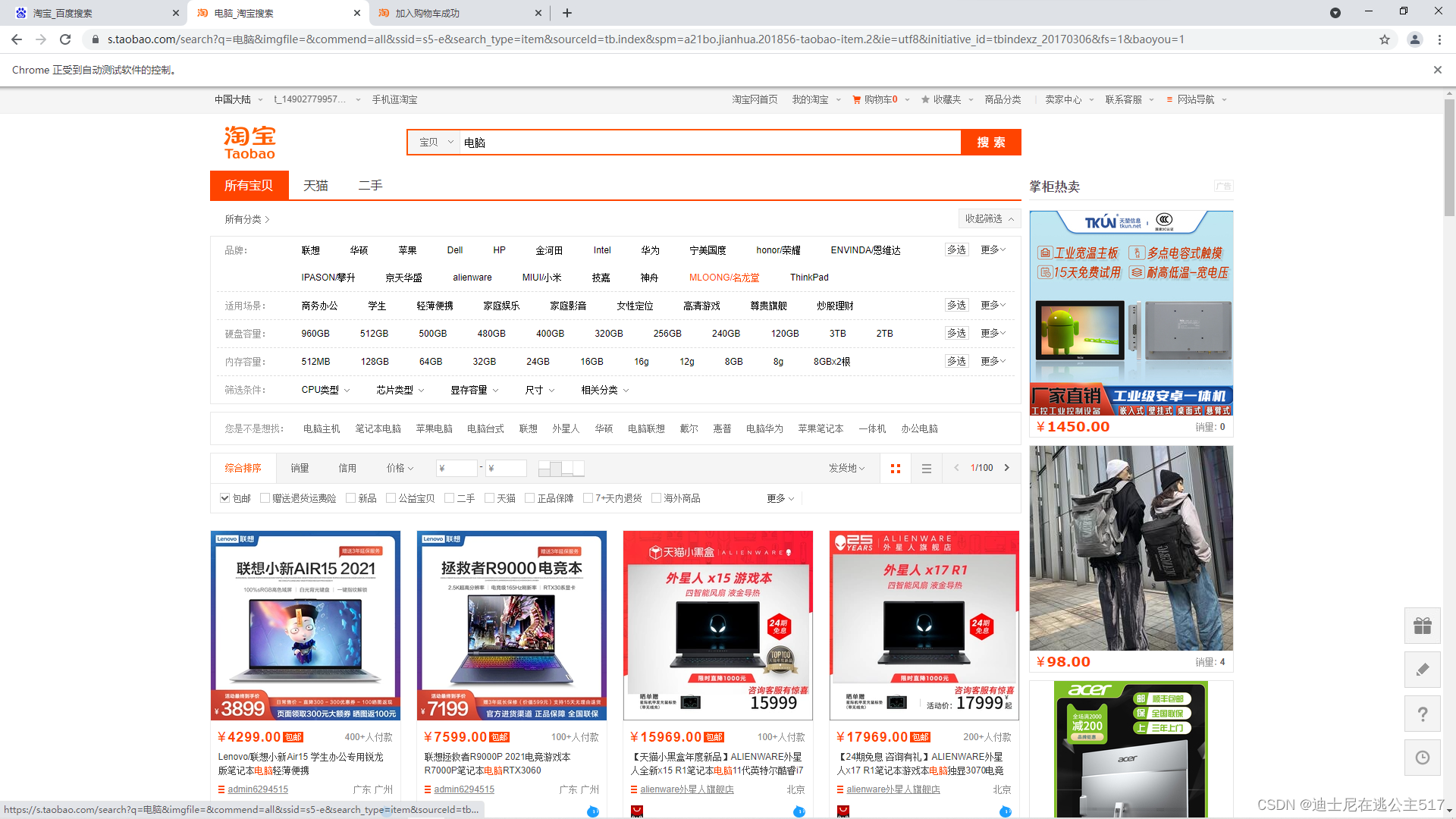Open Chrome three-dot menu

click(1439, 39)
